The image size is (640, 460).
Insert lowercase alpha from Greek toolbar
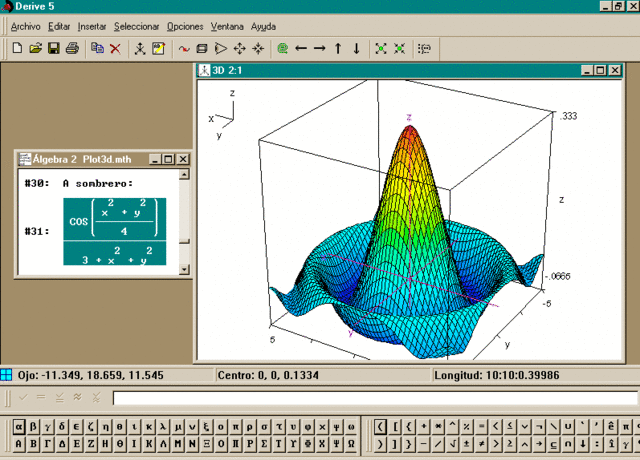(18, 427)
